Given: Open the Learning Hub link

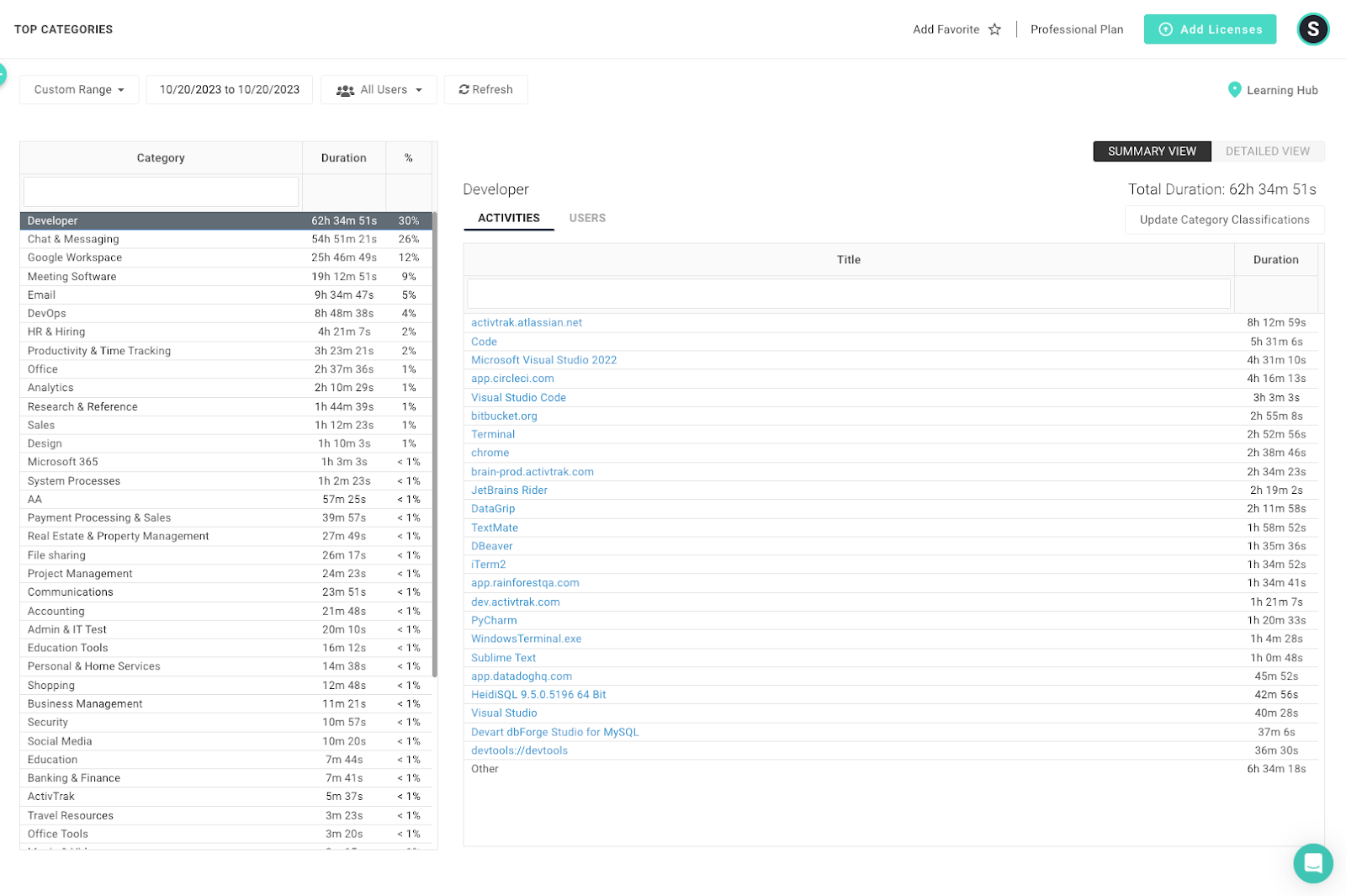Looking at the screenshot, I should click(1282, 90).
